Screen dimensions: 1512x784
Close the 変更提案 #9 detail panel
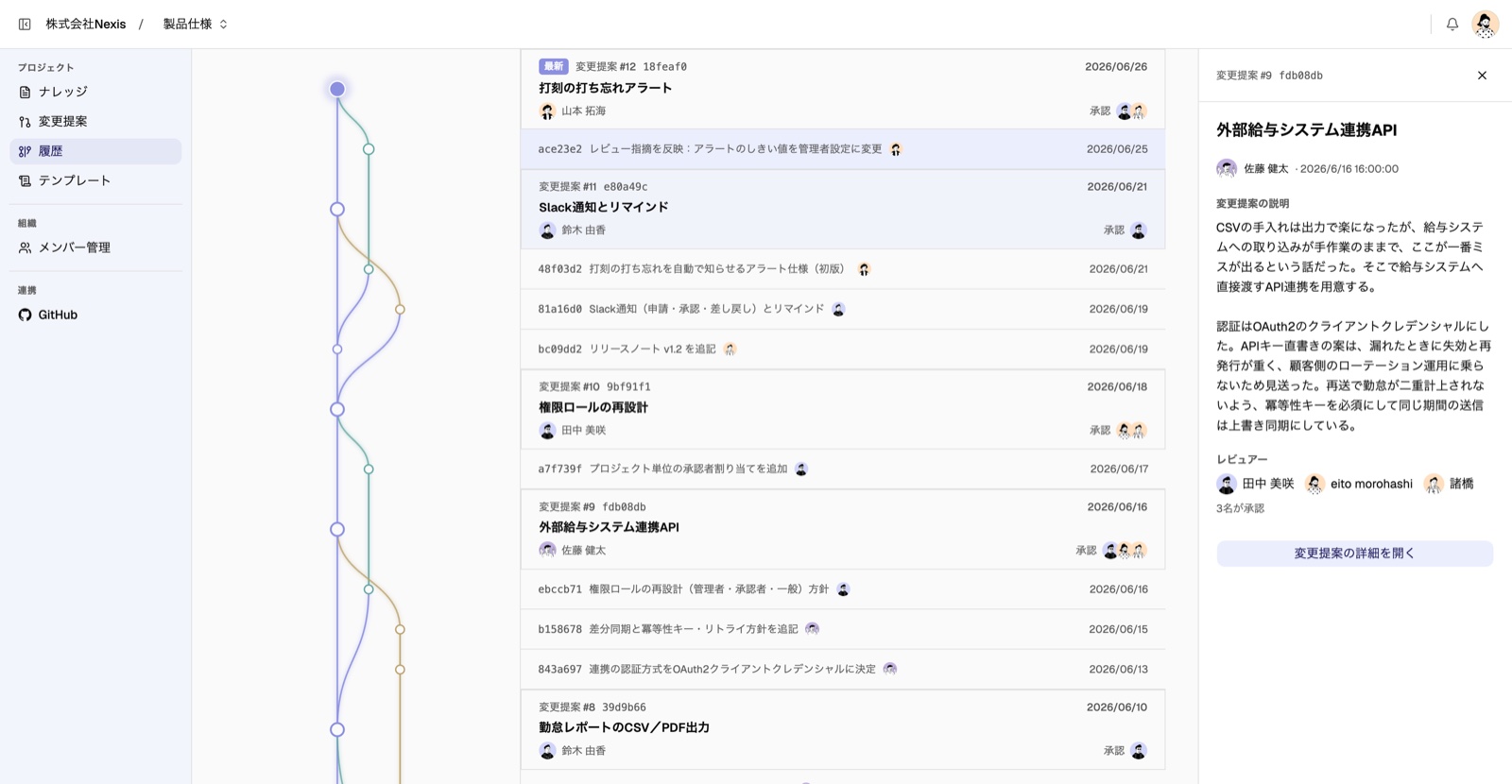click(x=1482, y=76)
